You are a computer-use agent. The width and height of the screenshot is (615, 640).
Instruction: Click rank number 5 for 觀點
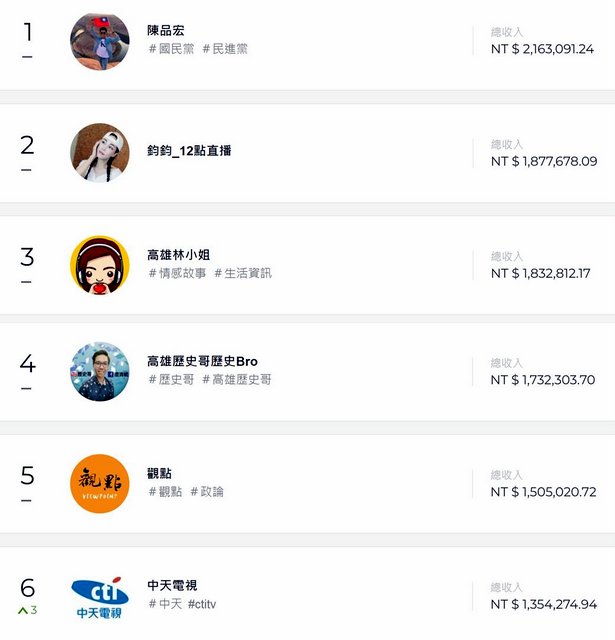[x=27, y=476]
